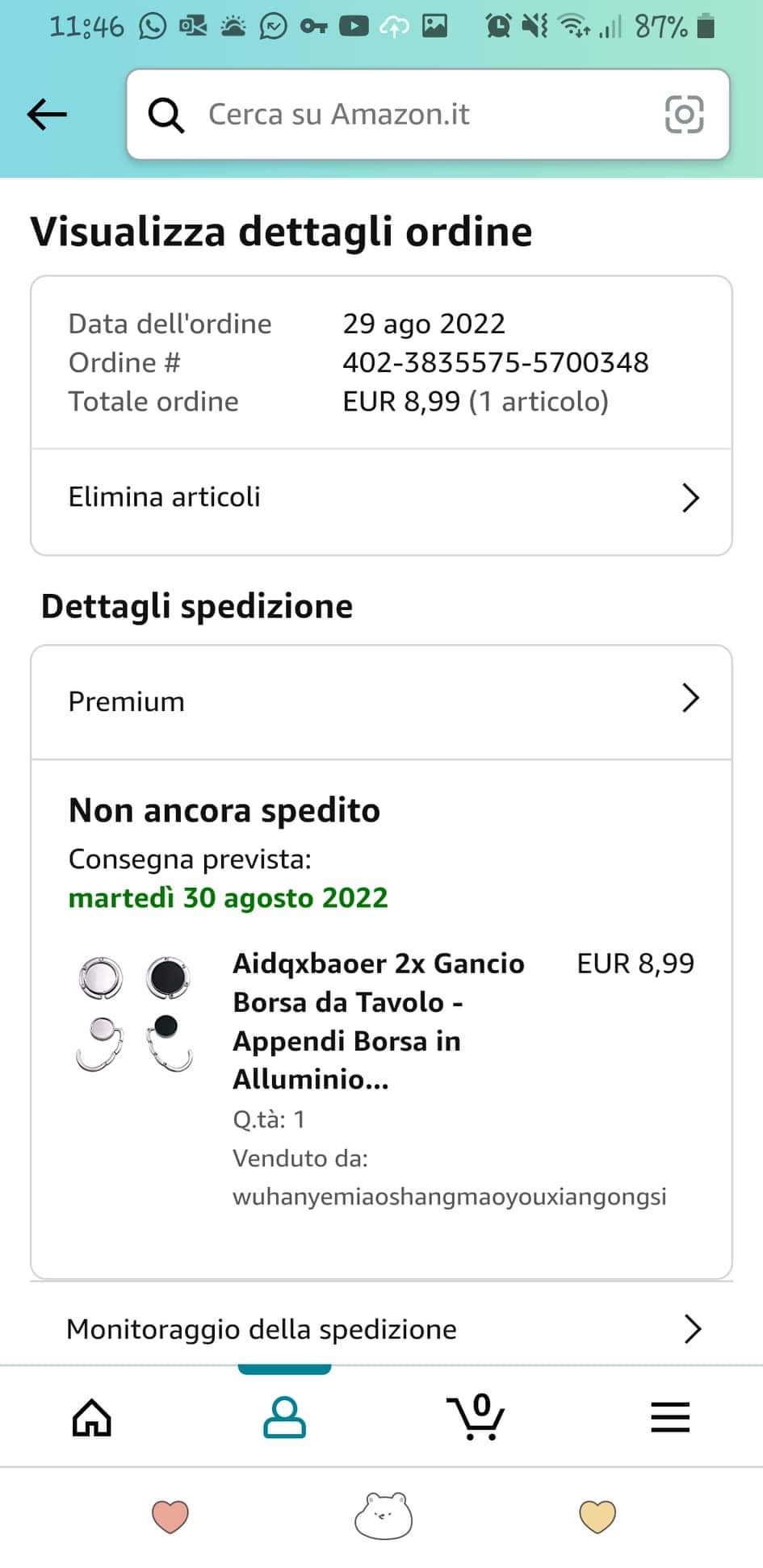Open seller wuhanyemiaoshangmaoyouxiangongsi link
Screen dimensions: 763x1568
click(449, 1196)
